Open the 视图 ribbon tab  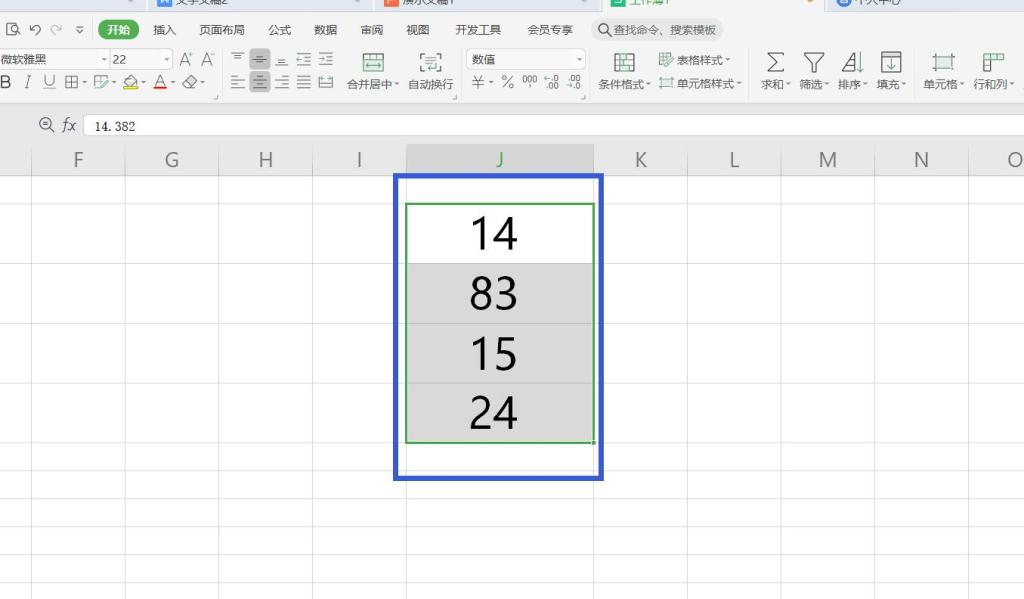tap(417, 30)
